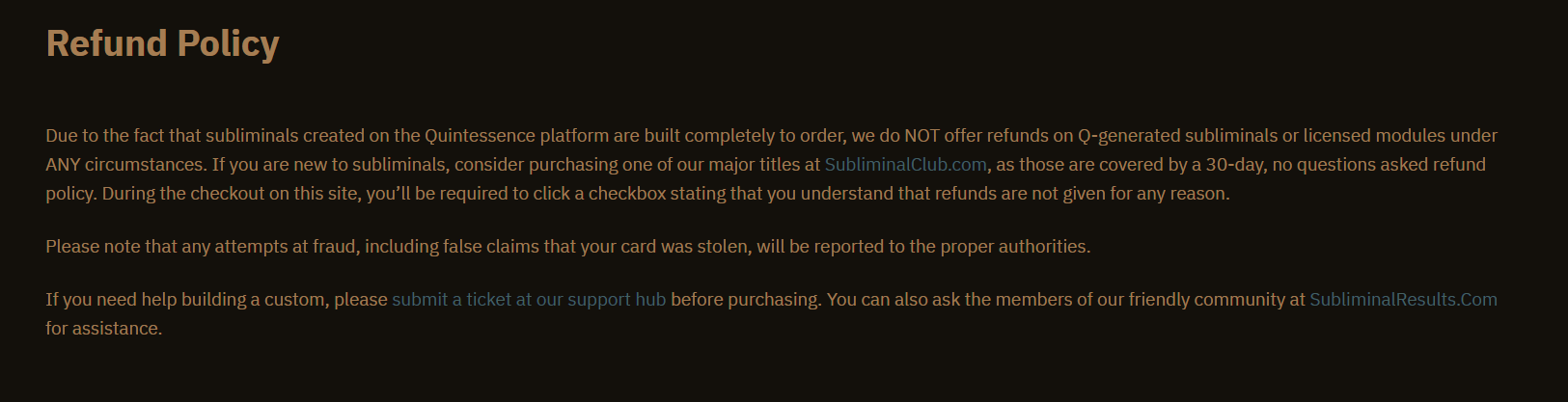Visit the SubliminalResults.Com community link

tap(1403, 300)
